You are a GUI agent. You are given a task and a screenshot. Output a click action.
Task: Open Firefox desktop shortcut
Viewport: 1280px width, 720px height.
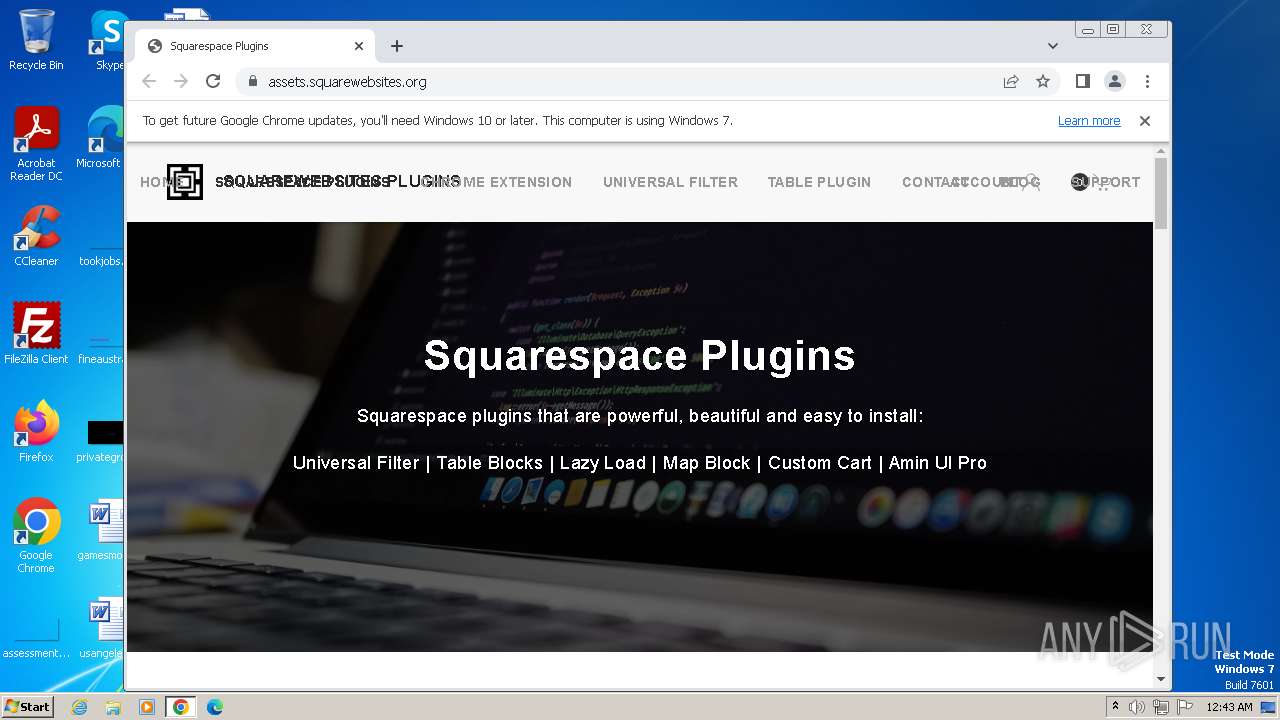tap(36, 432)
